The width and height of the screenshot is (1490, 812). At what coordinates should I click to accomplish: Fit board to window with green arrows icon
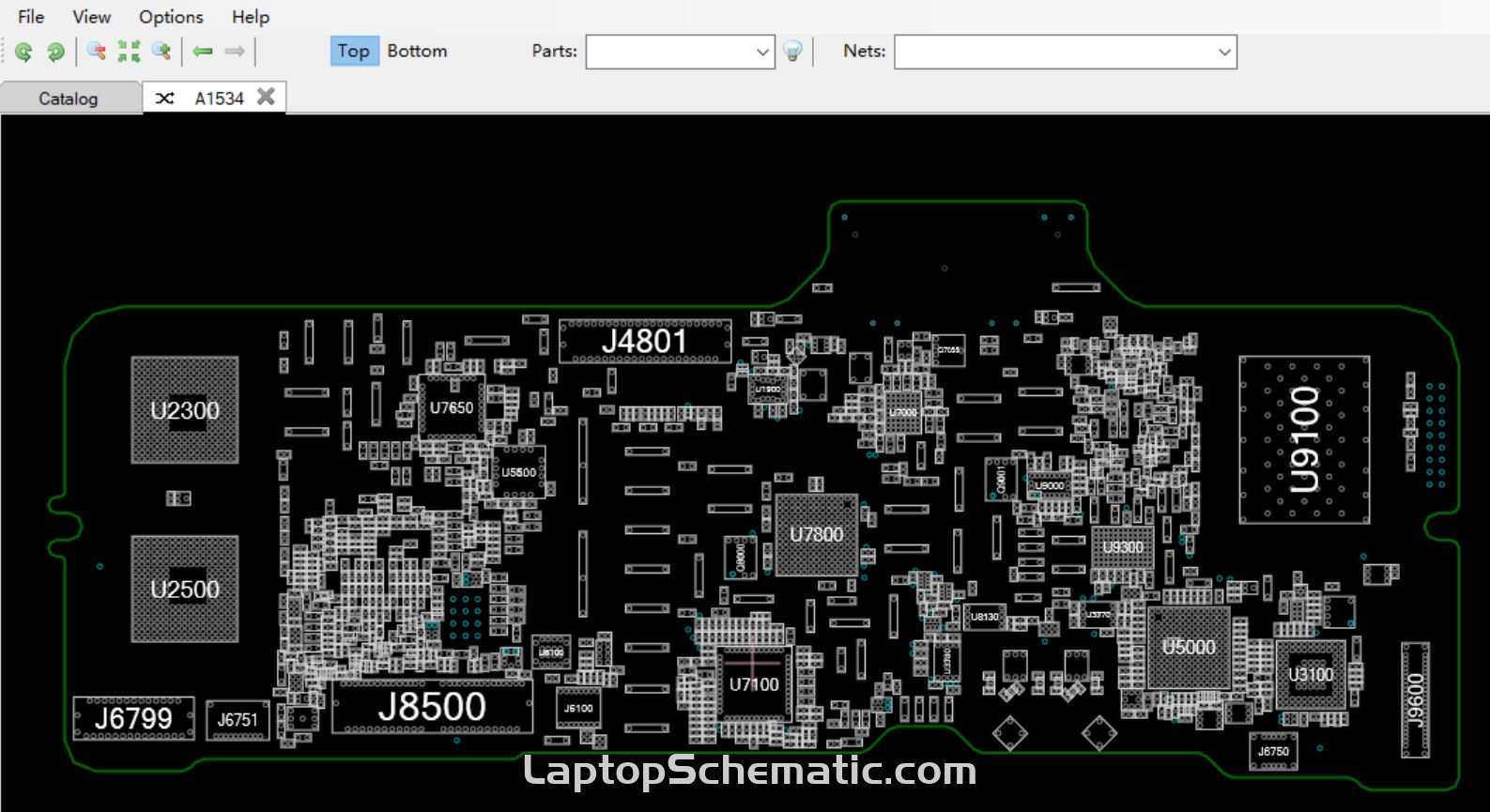tap(129, 51)
